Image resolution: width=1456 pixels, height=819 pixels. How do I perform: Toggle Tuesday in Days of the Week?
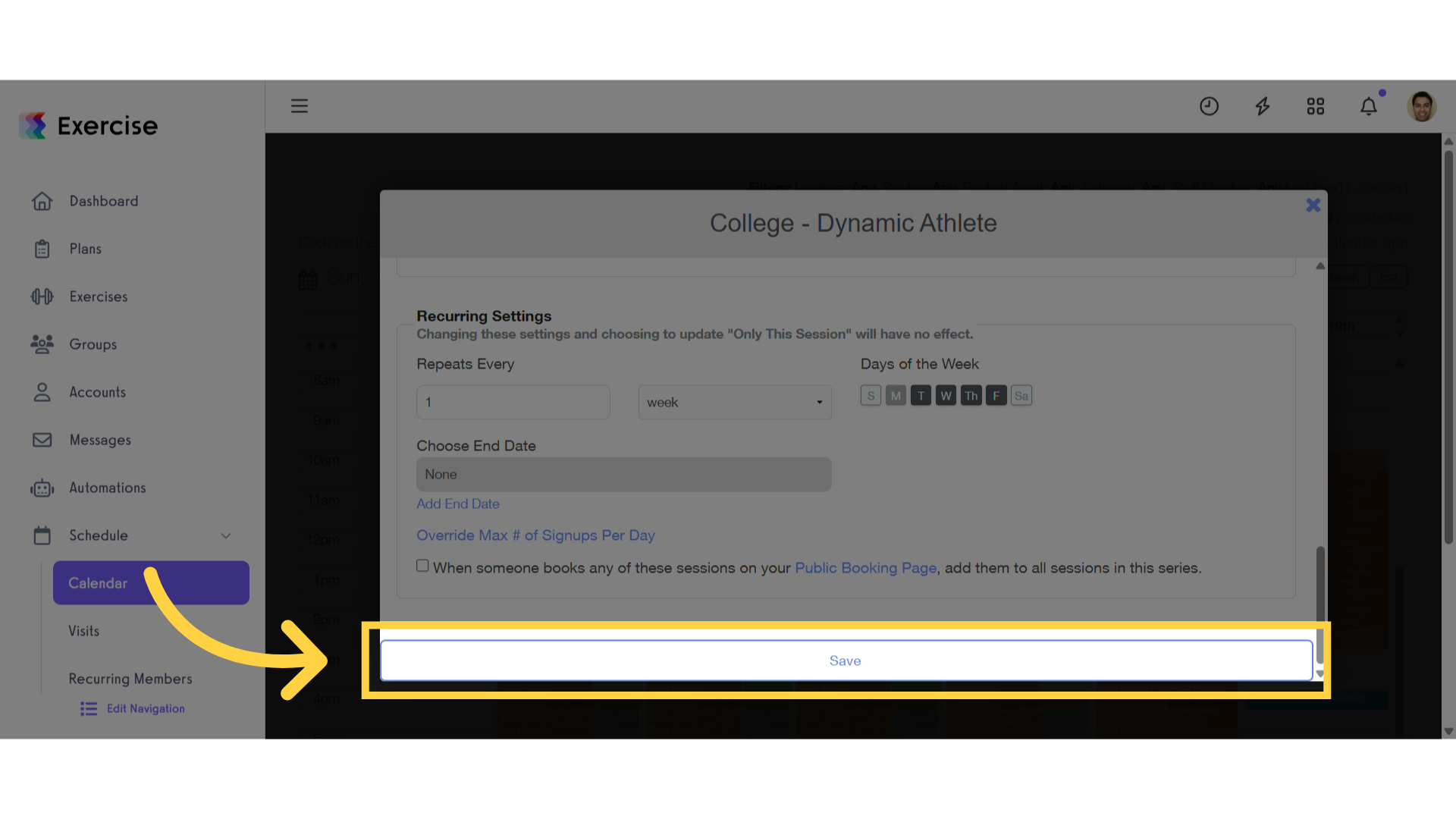921,396
